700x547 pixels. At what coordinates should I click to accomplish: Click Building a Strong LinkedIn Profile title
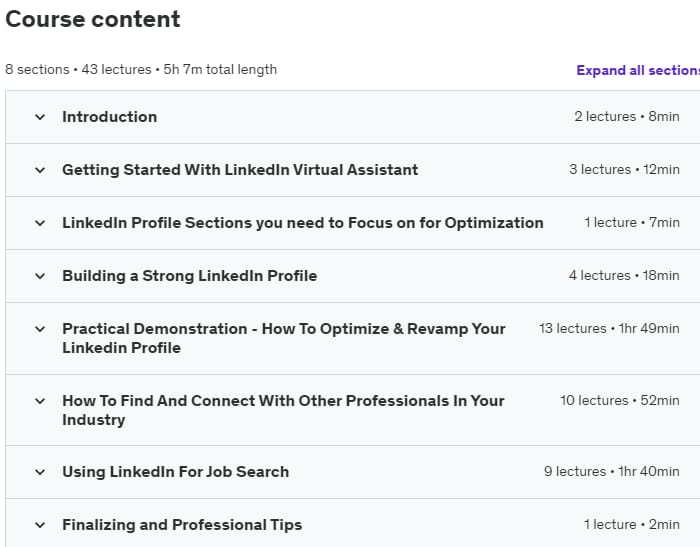pyautogui.click(x=189, y=276)
